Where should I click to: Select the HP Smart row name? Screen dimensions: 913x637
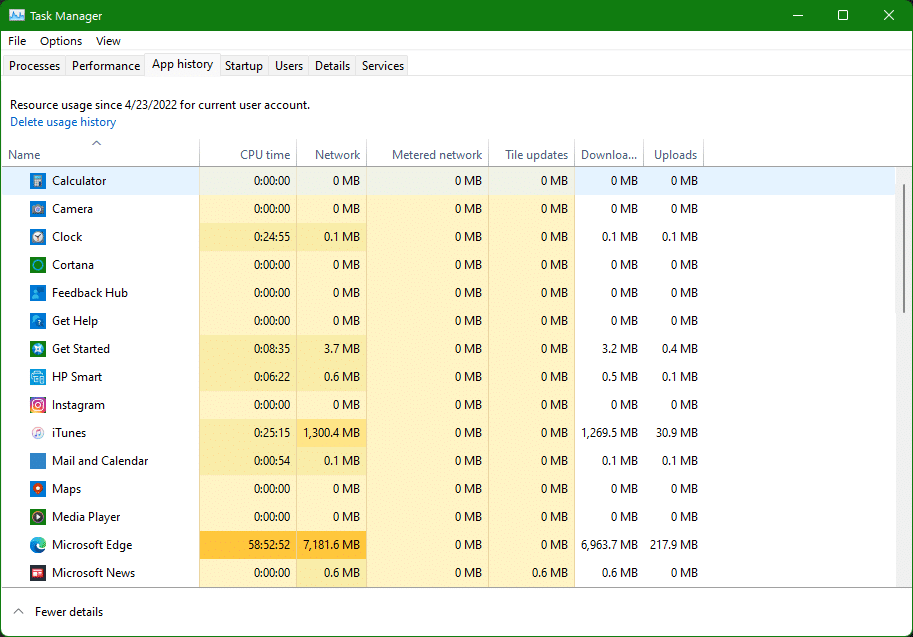pyautogui.click(x=77, y=377)
